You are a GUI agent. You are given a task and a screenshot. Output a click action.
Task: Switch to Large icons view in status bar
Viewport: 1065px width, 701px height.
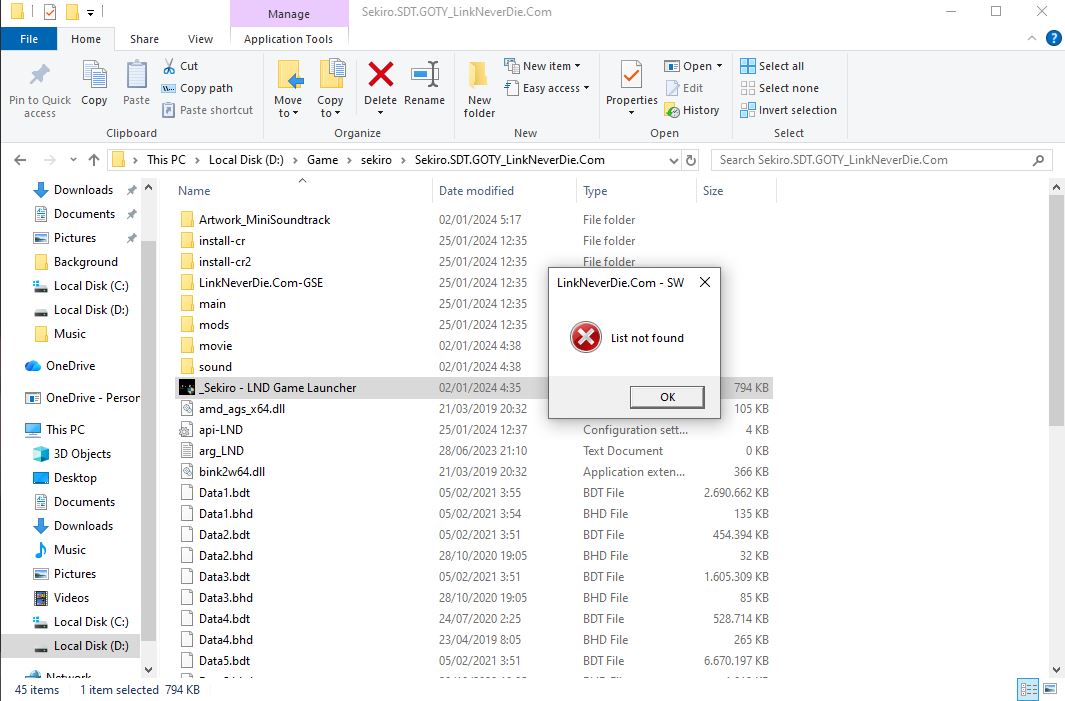pos(1049,689)
